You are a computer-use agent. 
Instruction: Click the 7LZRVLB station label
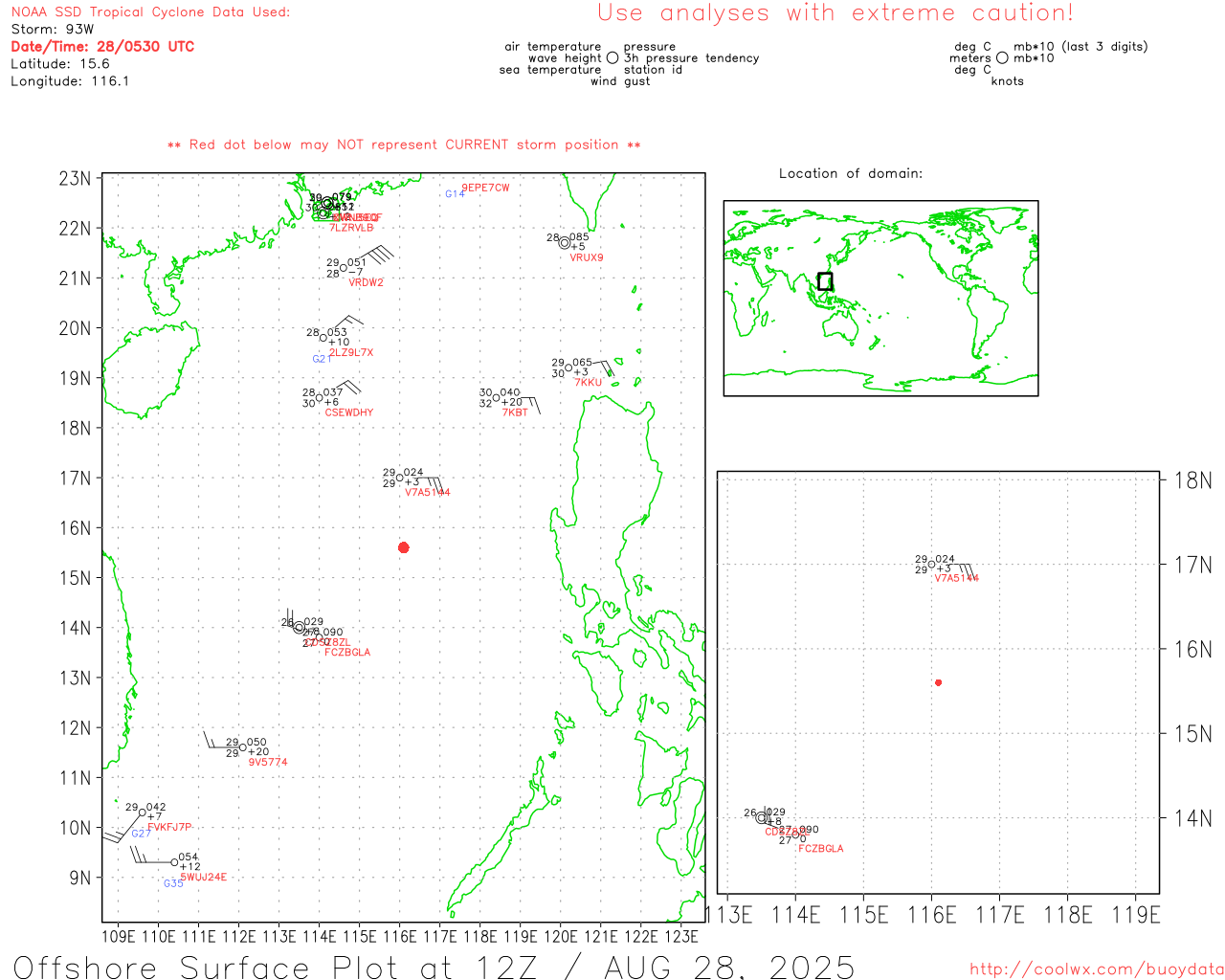(x=351, y=228)
